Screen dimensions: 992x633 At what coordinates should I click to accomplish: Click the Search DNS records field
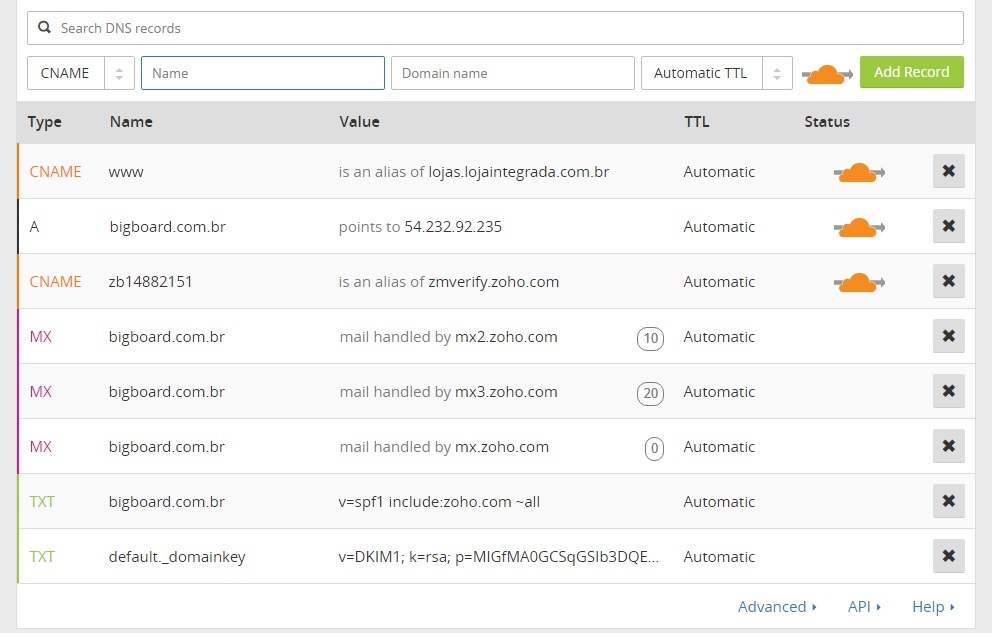pos(495,28)
